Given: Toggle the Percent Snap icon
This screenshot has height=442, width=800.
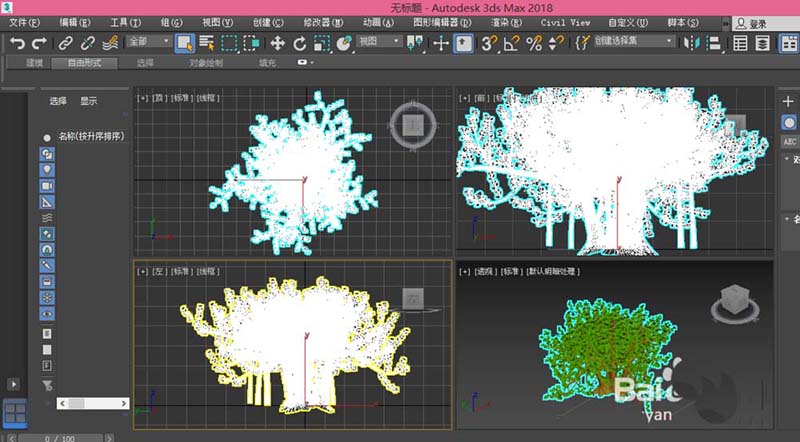Looking at the screenshot, I should click(x=534, y=43).
